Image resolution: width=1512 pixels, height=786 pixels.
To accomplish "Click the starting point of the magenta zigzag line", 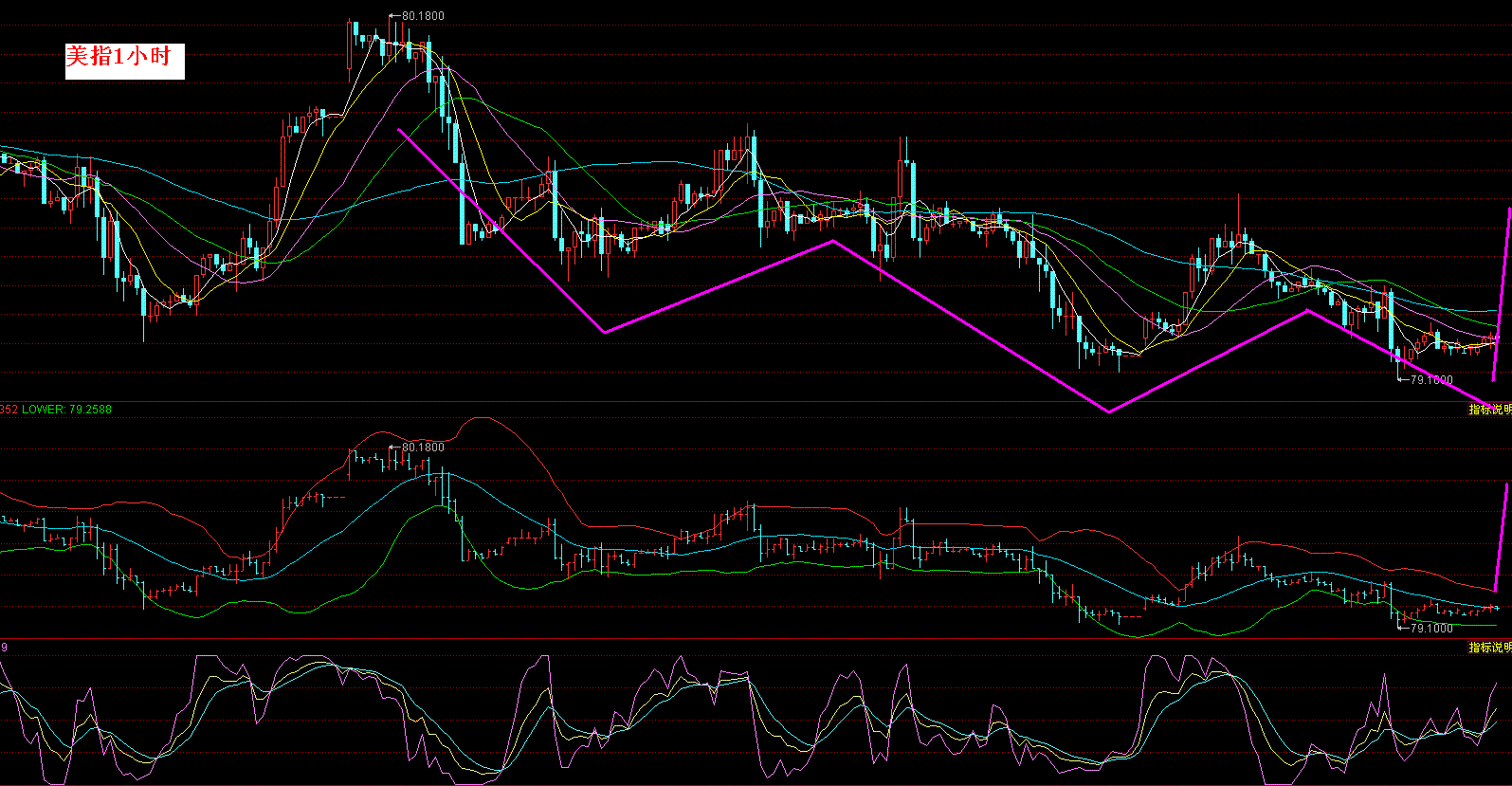I will point(400,130).
